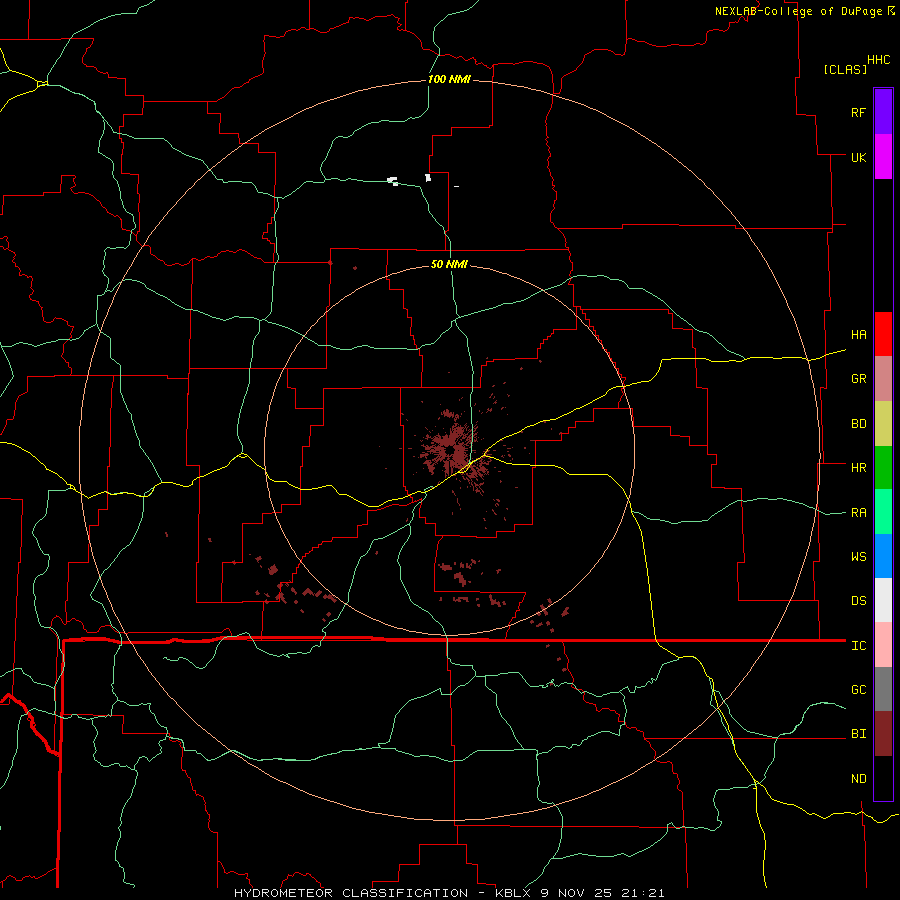Click the HR green legend swatch
This screenshot has width=900, height=900.
883,468
